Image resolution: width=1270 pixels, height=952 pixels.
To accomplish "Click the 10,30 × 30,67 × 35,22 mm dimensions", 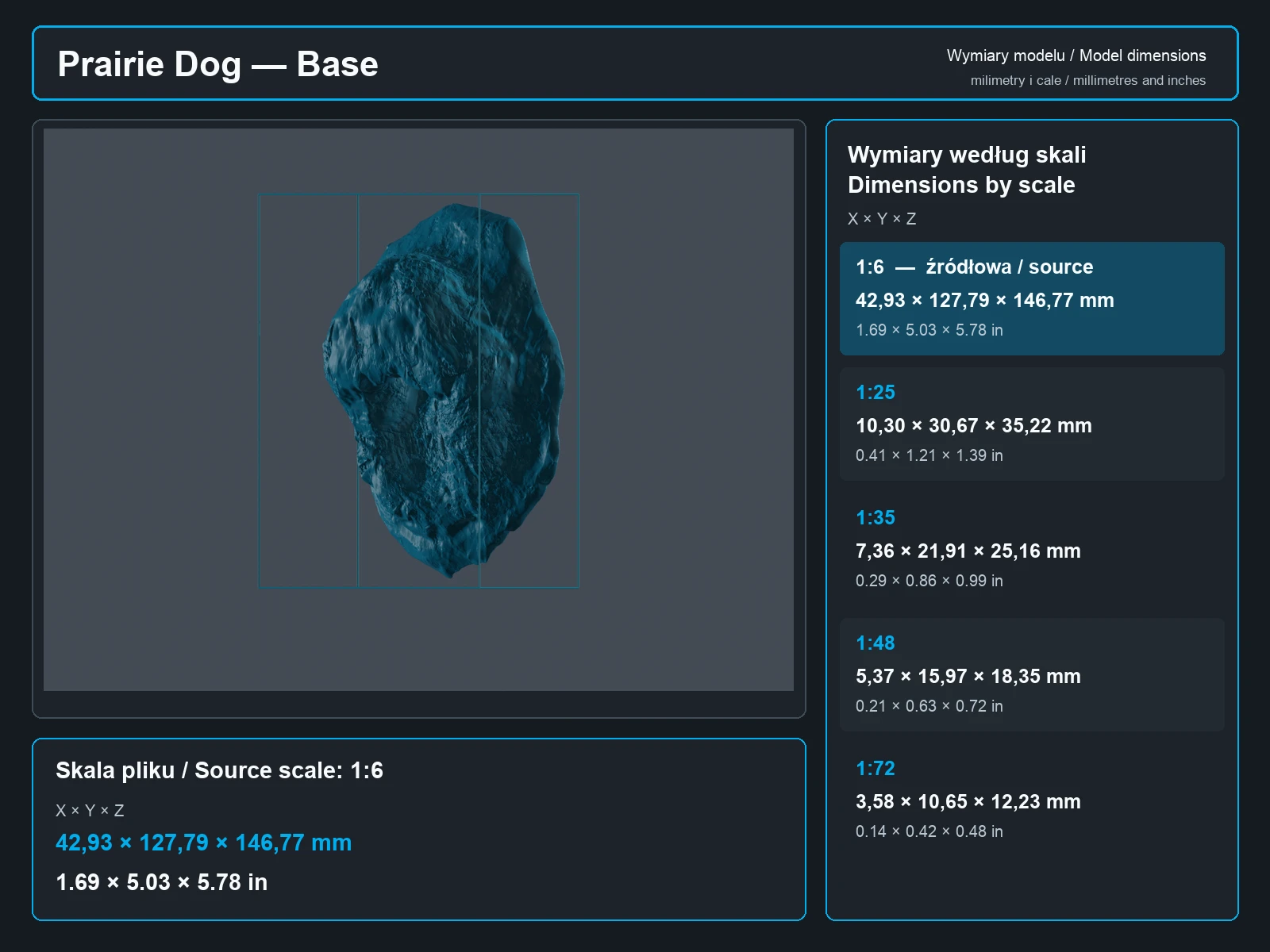I will (973, 426).
